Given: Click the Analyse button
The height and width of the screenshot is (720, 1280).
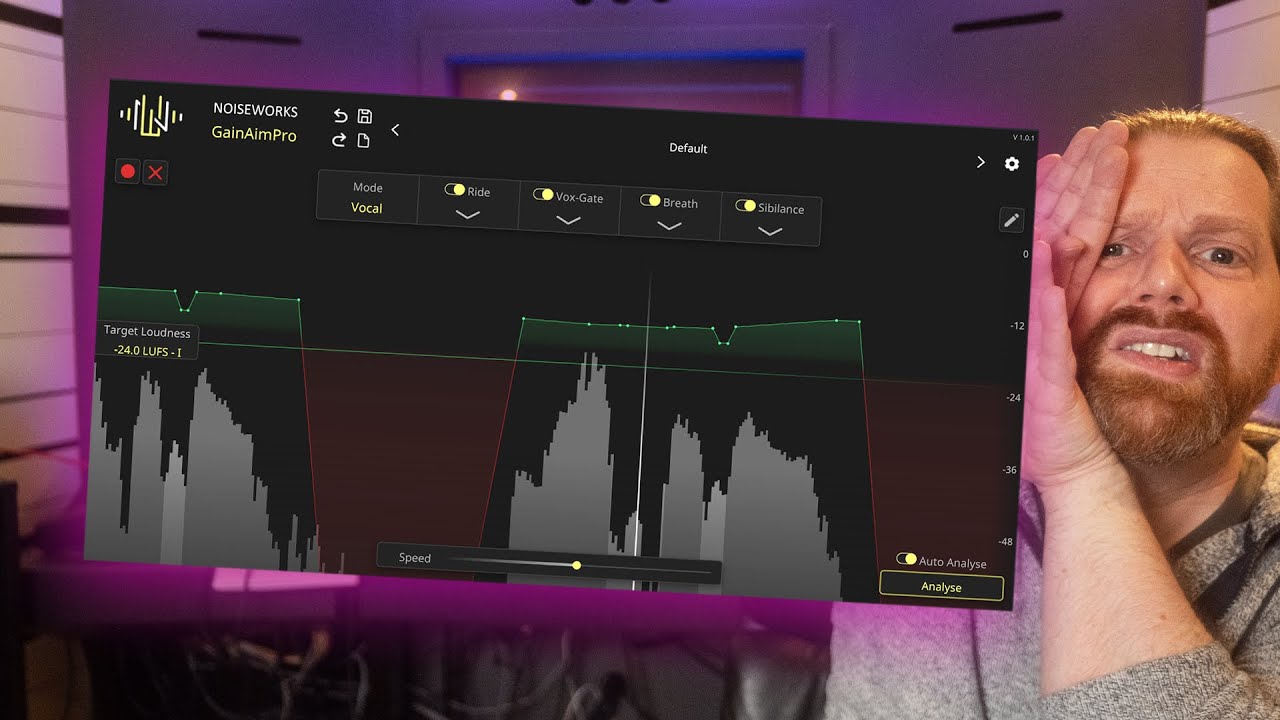Looking at the screenshot, I should click(x=941, y=586).
